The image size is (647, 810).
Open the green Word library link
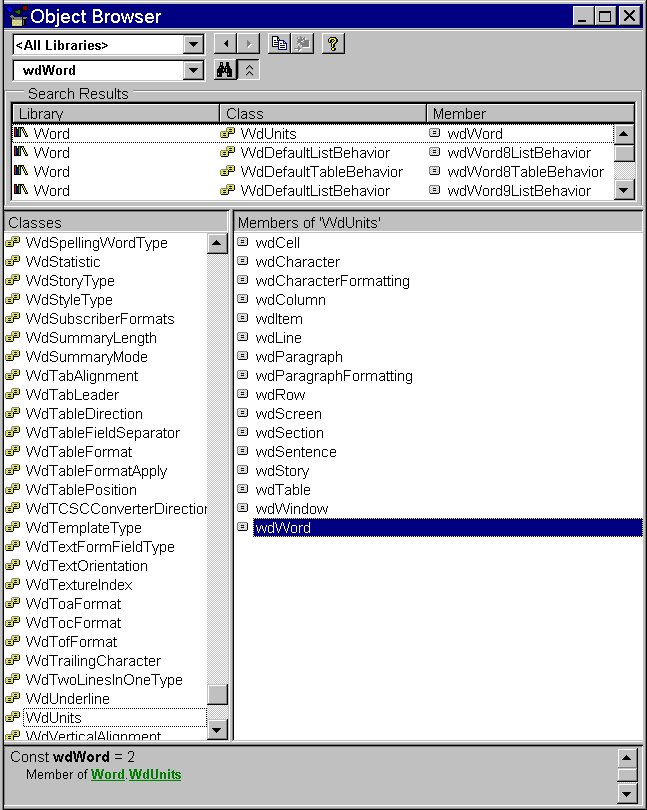[108, 775]
